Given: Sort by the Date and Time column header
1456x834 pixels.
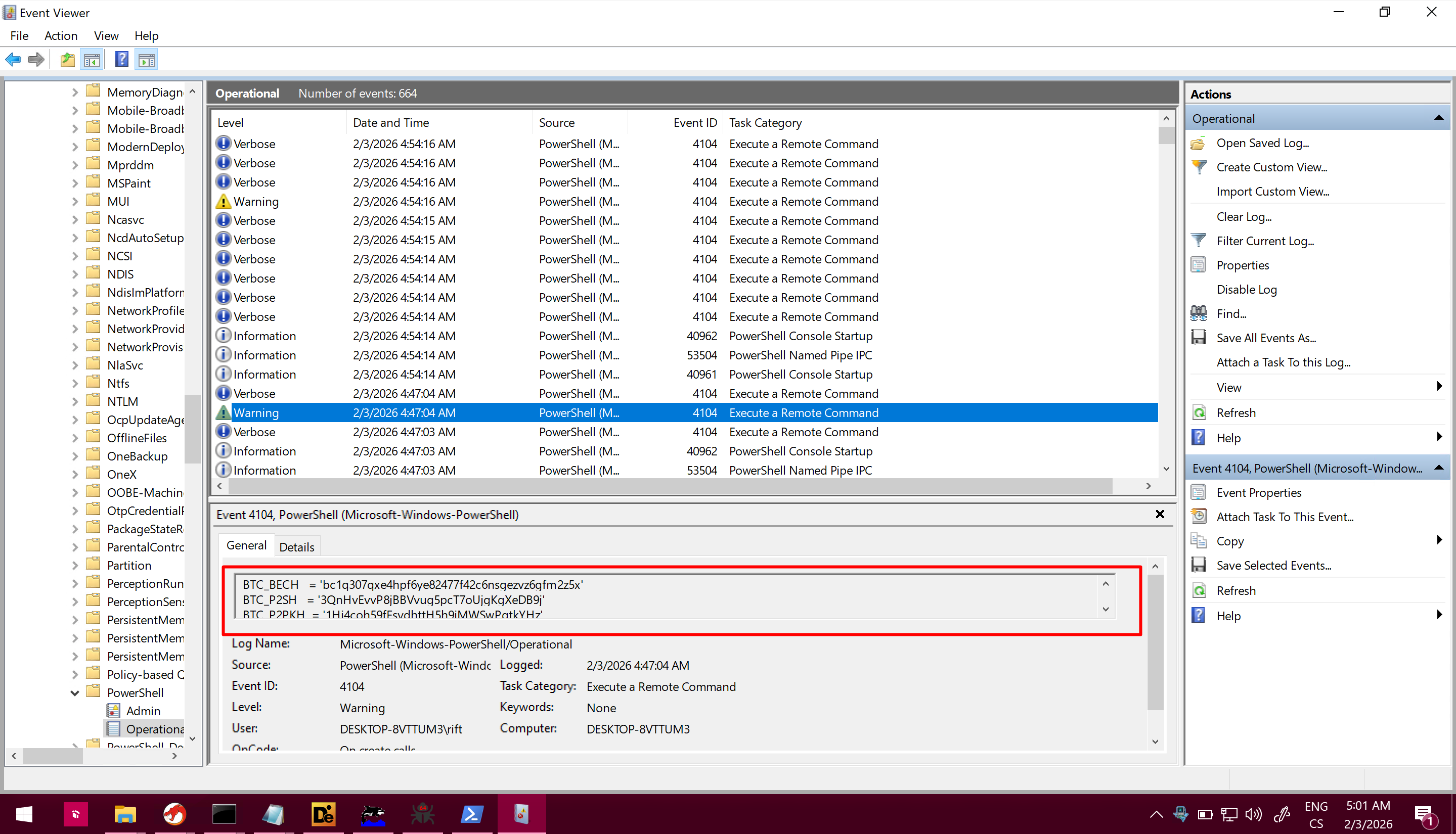Looking at the screenshot, I should click(439, 123).
